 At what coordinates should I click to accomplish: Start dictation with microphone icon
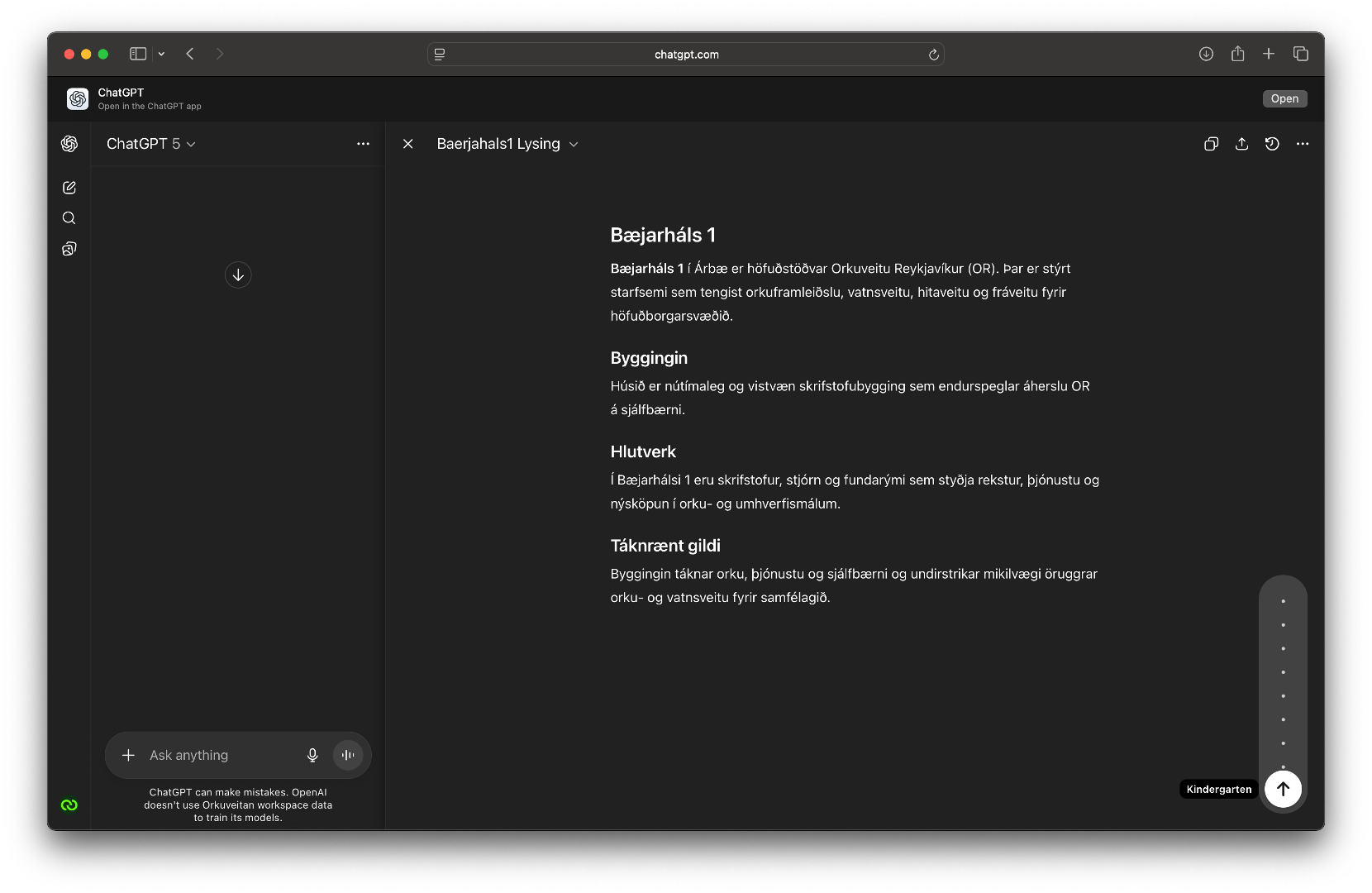click(x=312, y=755)
